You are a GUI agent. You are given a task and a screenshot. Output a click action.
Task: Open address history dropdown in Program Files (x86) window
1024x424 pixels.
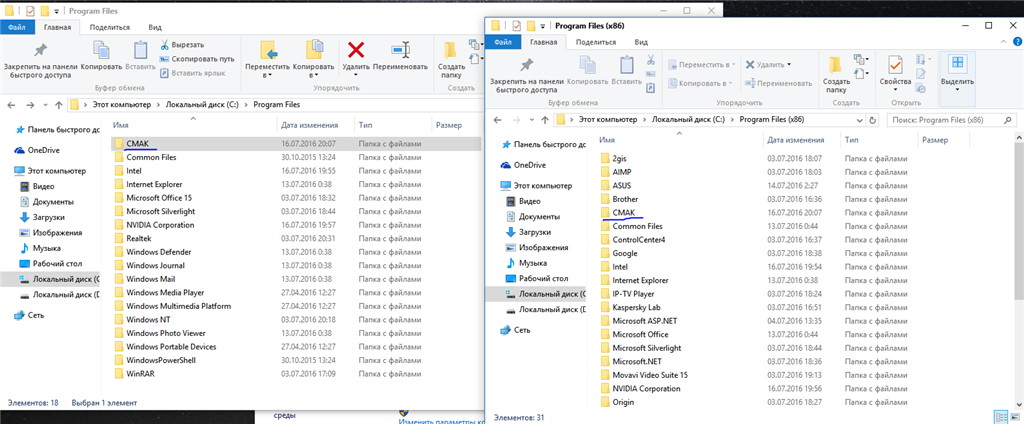coord(859,120)
